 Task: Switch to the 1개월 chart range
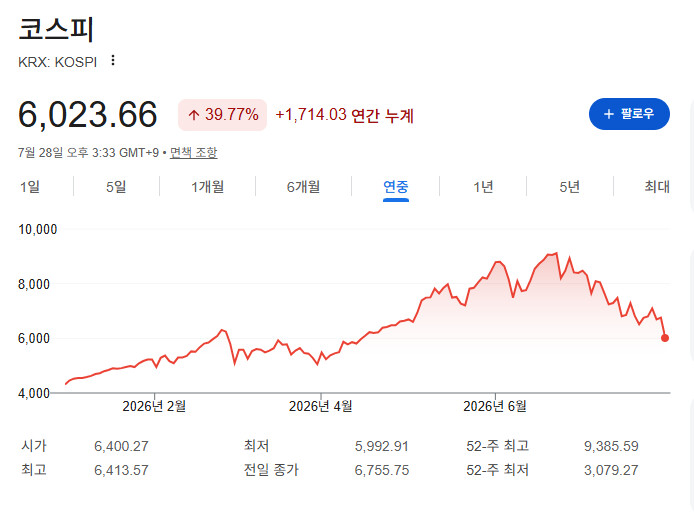click(x=207, y=186)
